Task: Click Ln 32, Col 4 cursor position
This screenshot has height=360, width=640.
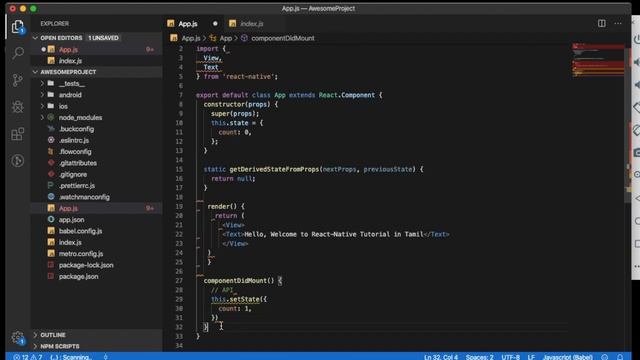Action: [441, 357]
